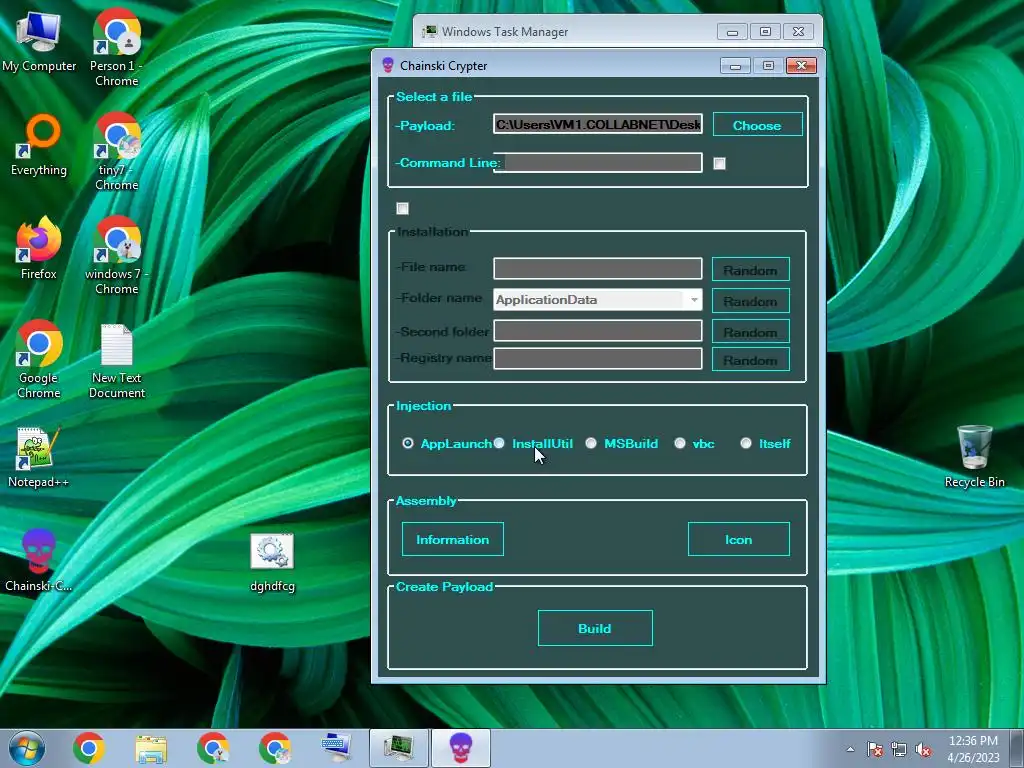Click into the Payload path field
Image resolution: width=1024 pixels, height=768 pixels.
(x=598, y=124)
